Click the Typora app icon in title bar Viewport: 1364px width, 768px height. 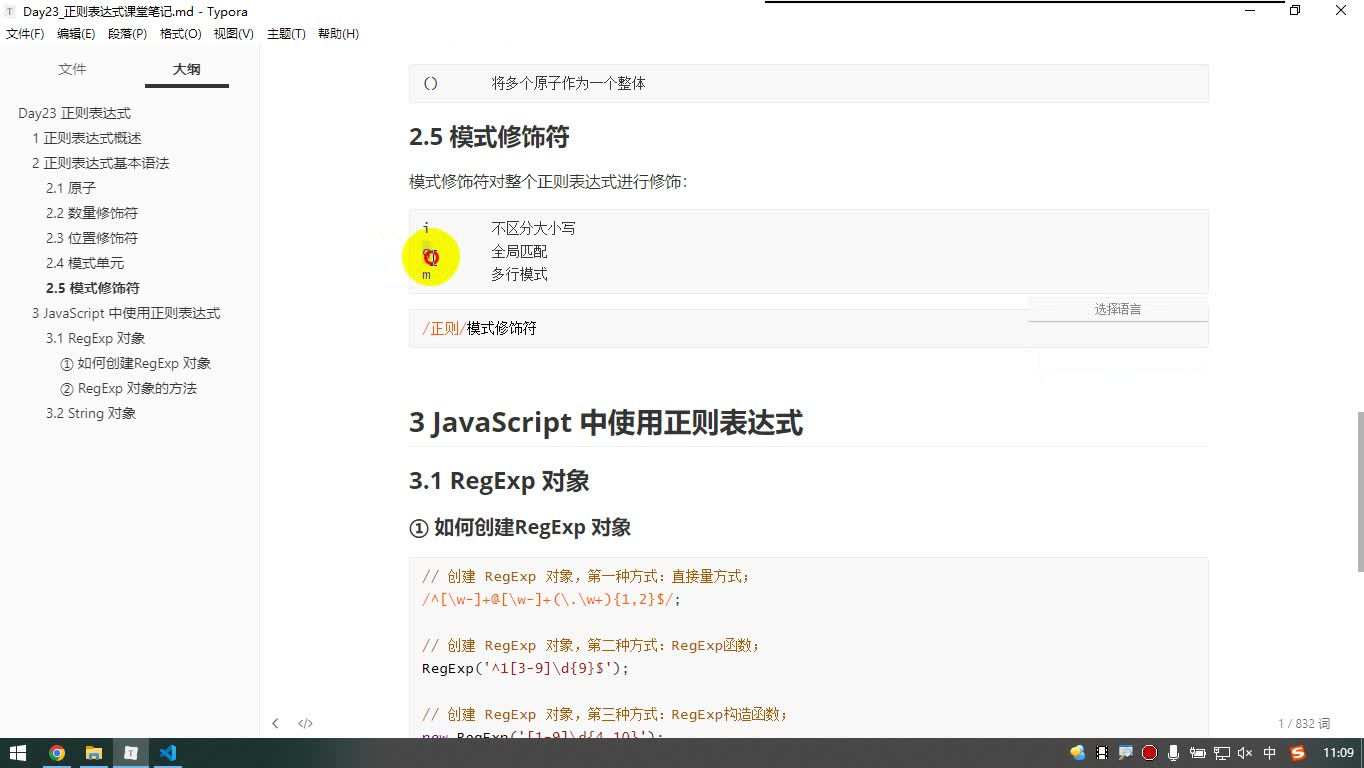(x=10, y=11)
